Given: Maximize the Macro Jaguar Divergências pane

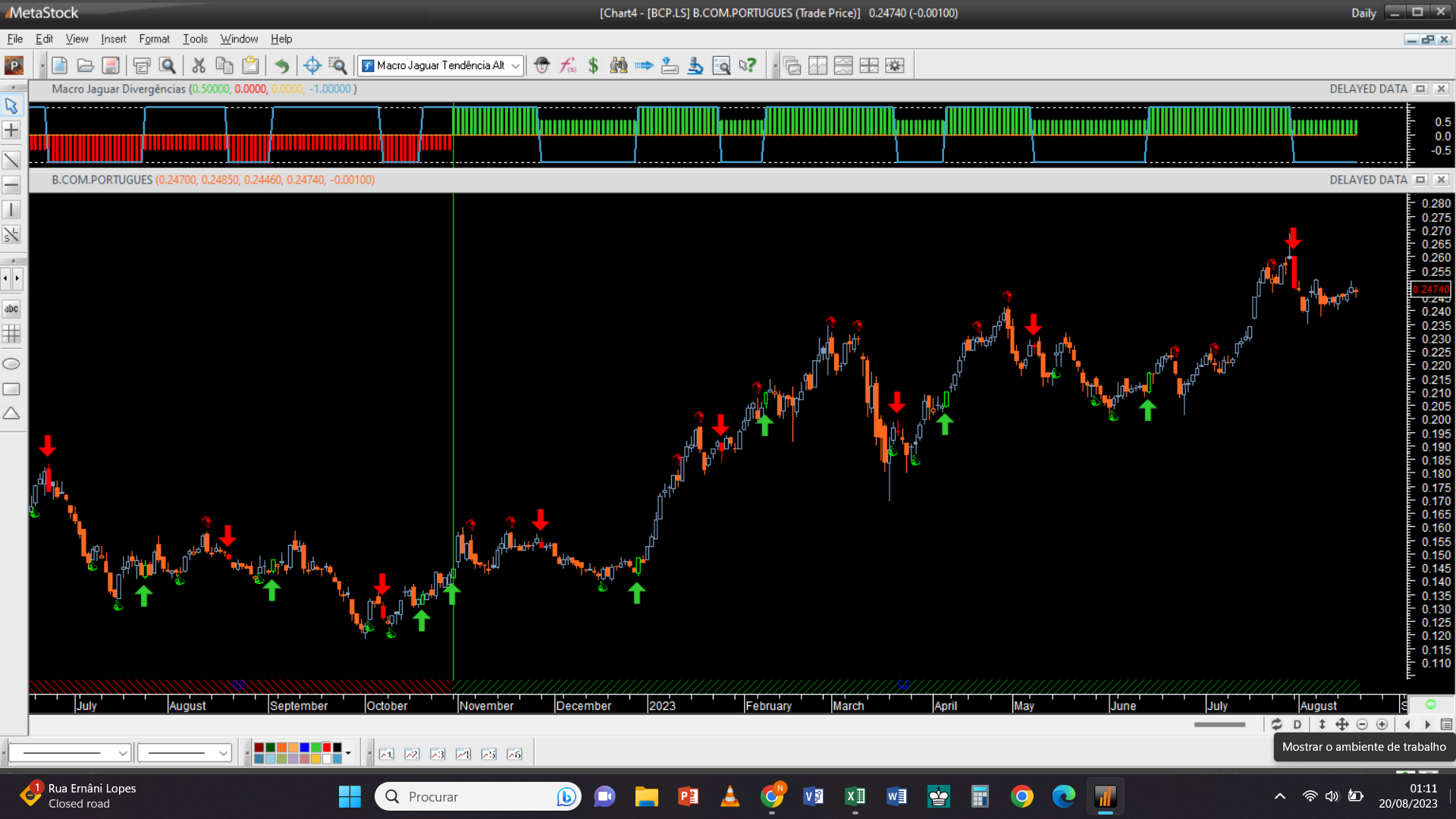Looking at the screenshot, I should (x=1420, y=89).
